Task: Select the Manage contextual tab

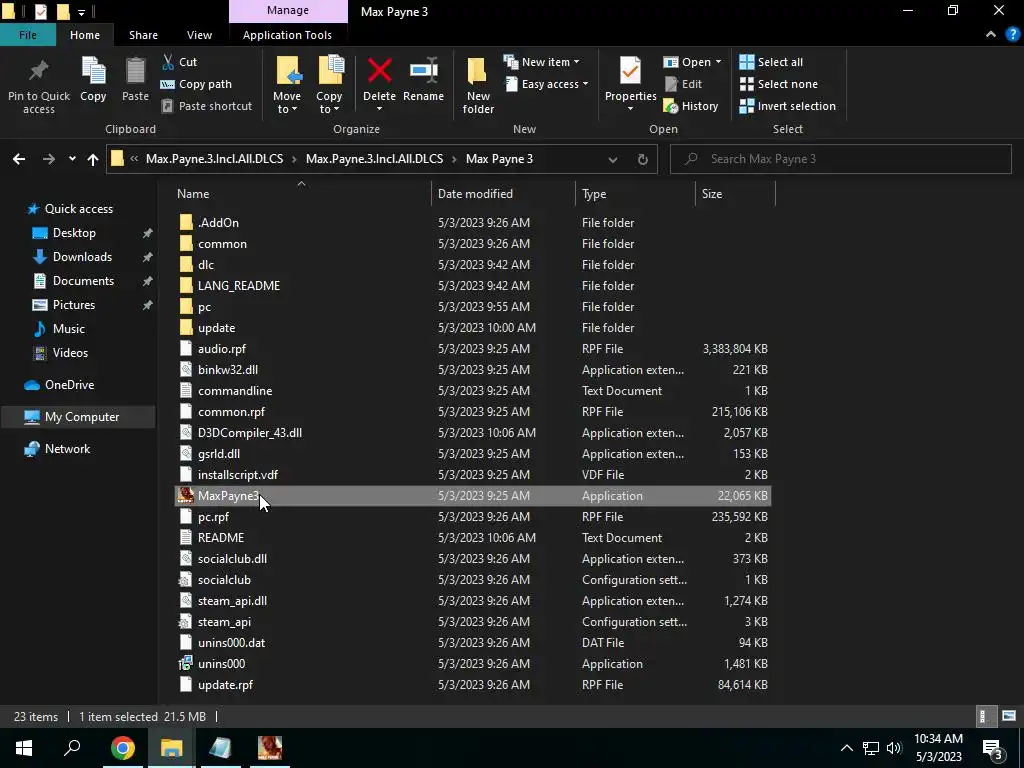Action: click(288, 11)
